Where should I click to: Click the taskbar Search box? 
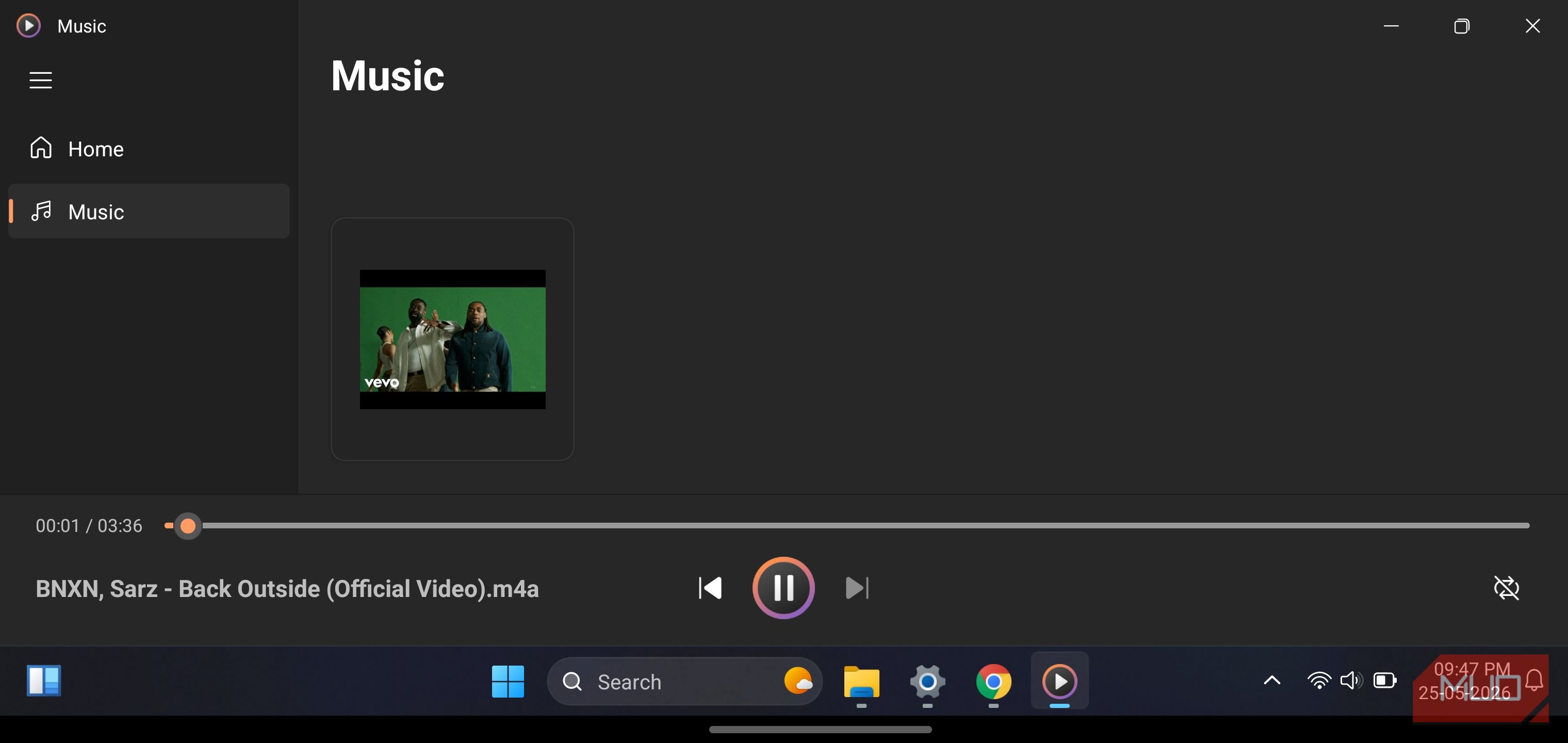pyautogui.click(x=684, y=681)
